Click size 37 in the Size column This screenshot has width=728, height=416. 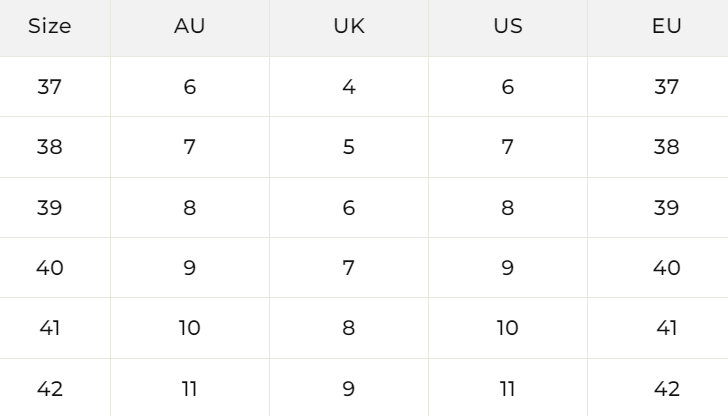[x=50, y=87]
